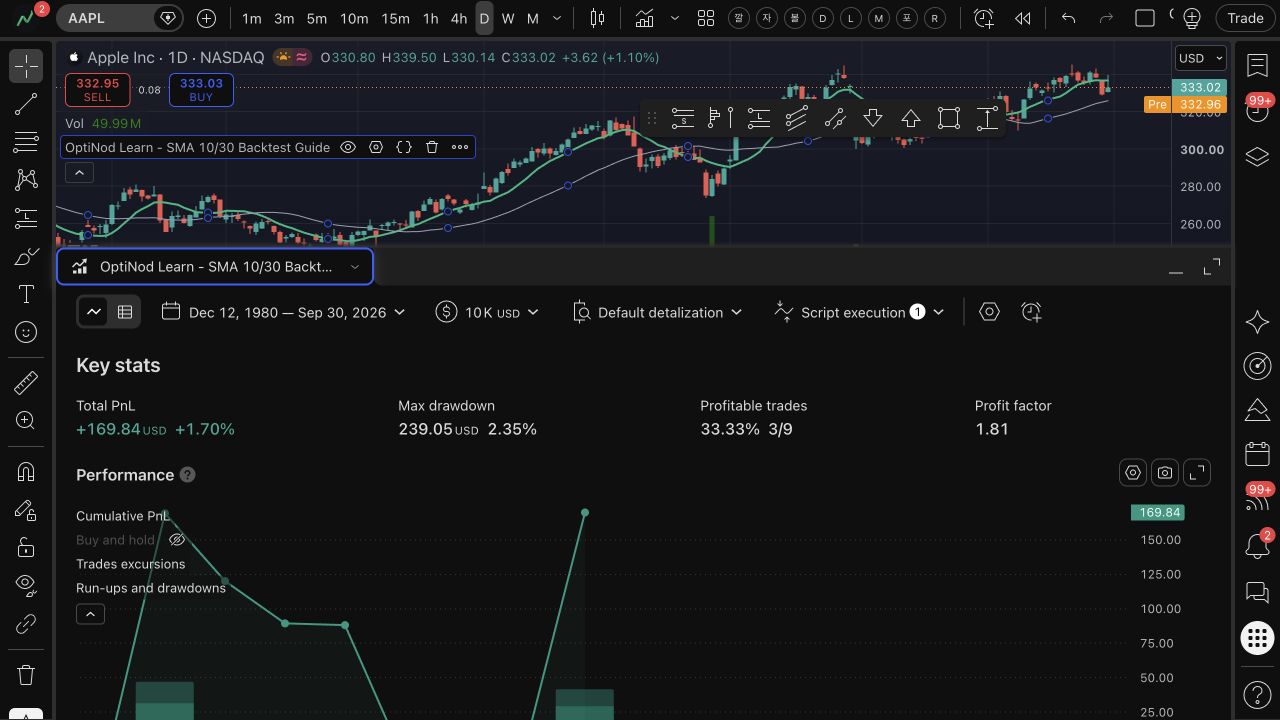Select the 15m timeframe
This screenshot has height=720, width=1280.
click(x=395, y=18)
